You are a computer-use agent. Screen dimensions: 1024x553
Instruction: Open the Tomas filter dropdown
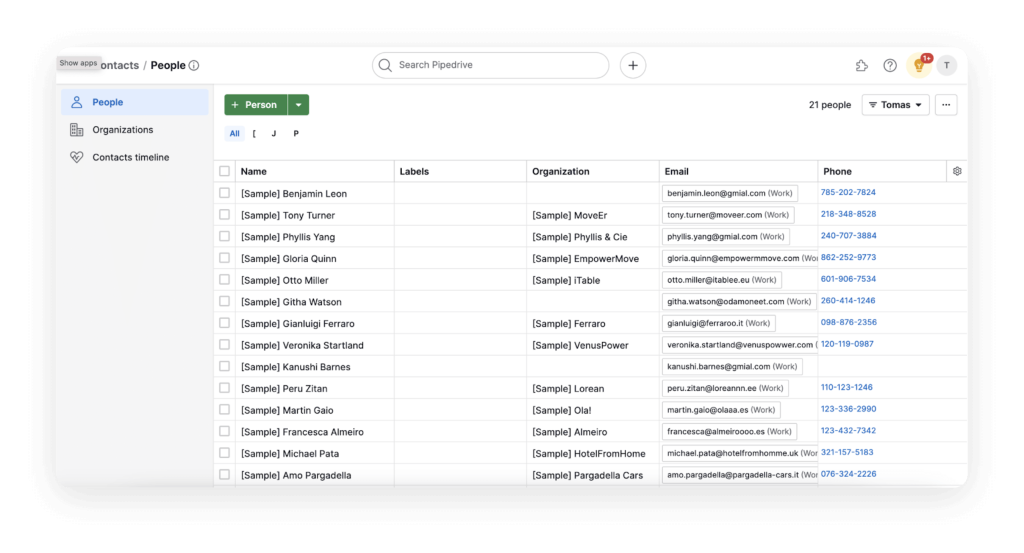coord(895,104)
